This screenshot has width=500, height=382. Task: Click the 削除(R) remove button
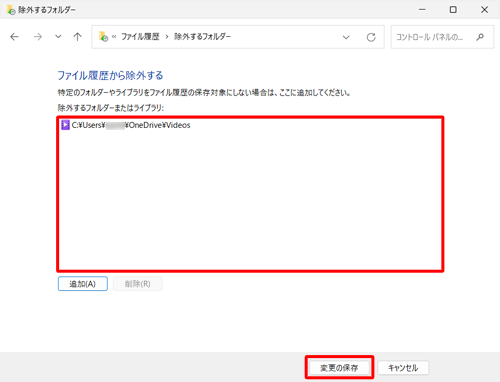click(138, 284)
